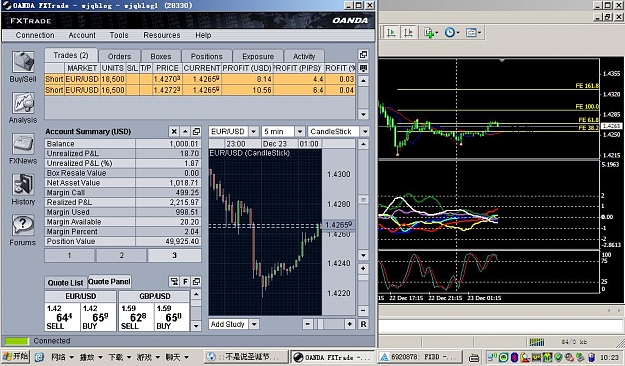Click the Internet Explorer quick launch icon
This screenshot has width=625, height=366.
39,357
